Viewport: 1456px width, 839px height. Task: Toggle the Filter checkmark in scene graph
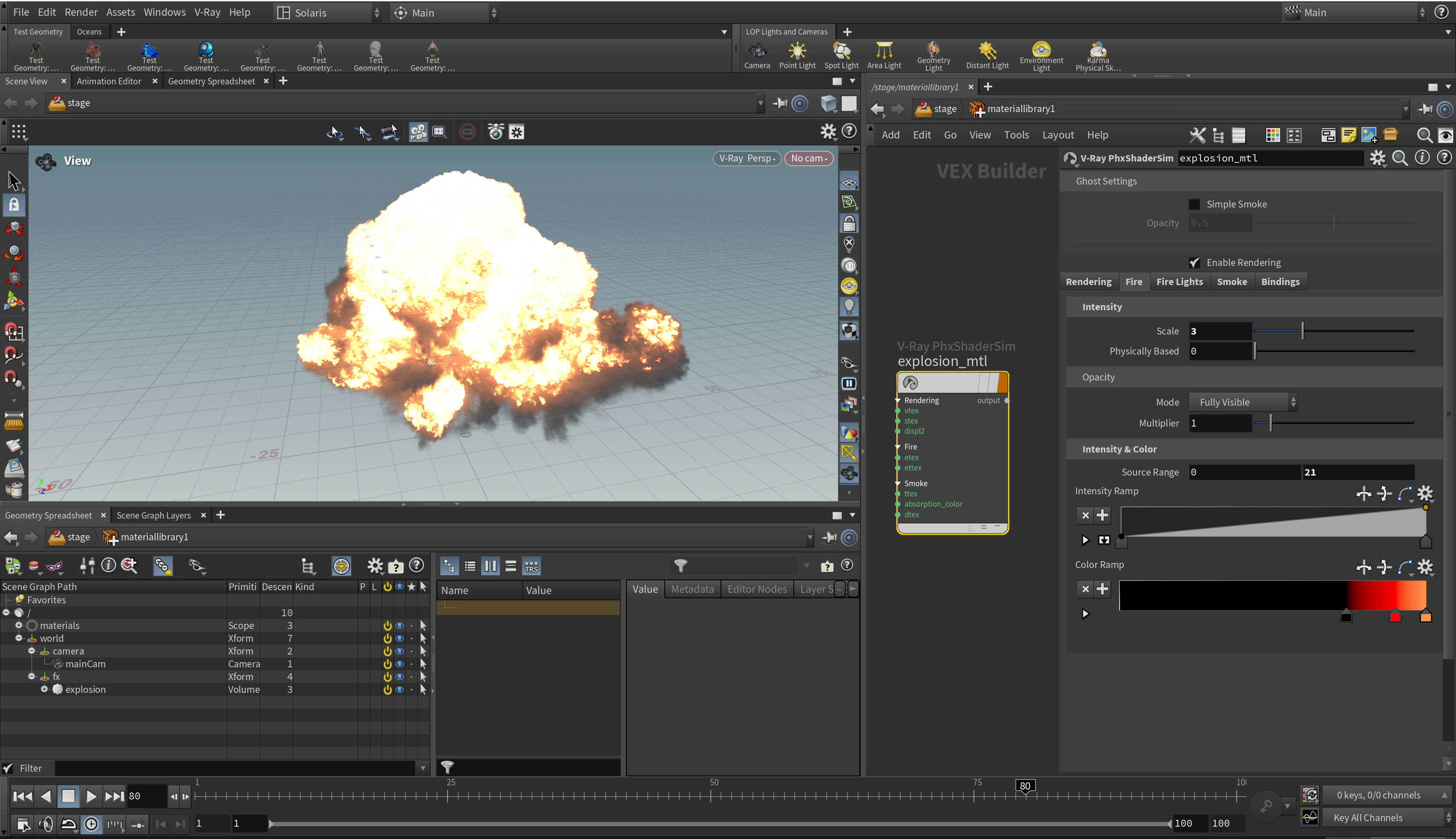coord(8,768)
